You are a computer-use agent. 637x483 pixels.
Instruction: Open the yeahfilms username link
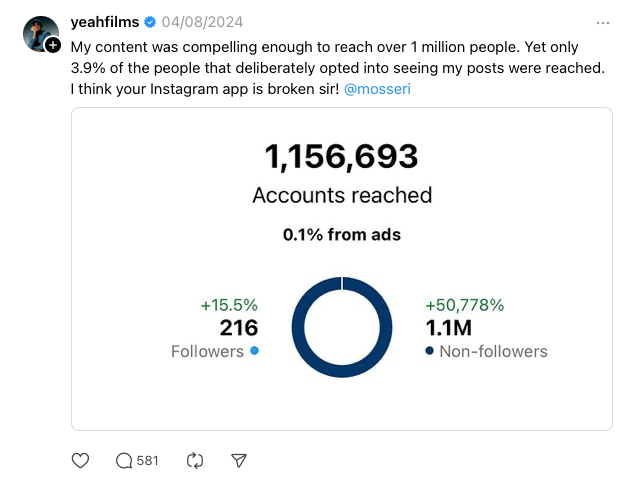pyautogui.click(x=105, y=22)
